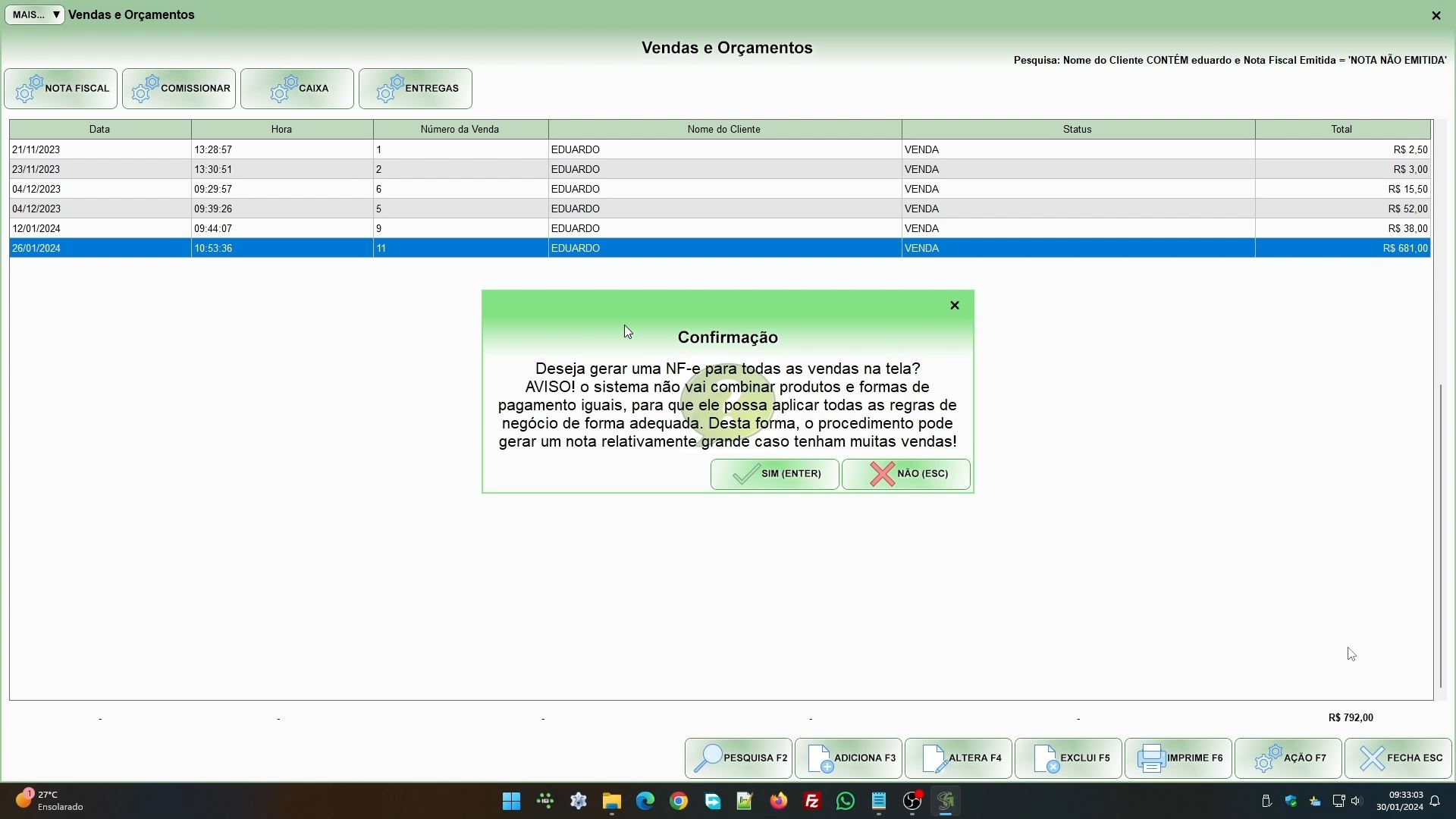Click the IMPRIME F6 printer button
Image resolution: width=1456 pixels, height=819 pixels.
pyautogui.click(x=1178, y=758)
